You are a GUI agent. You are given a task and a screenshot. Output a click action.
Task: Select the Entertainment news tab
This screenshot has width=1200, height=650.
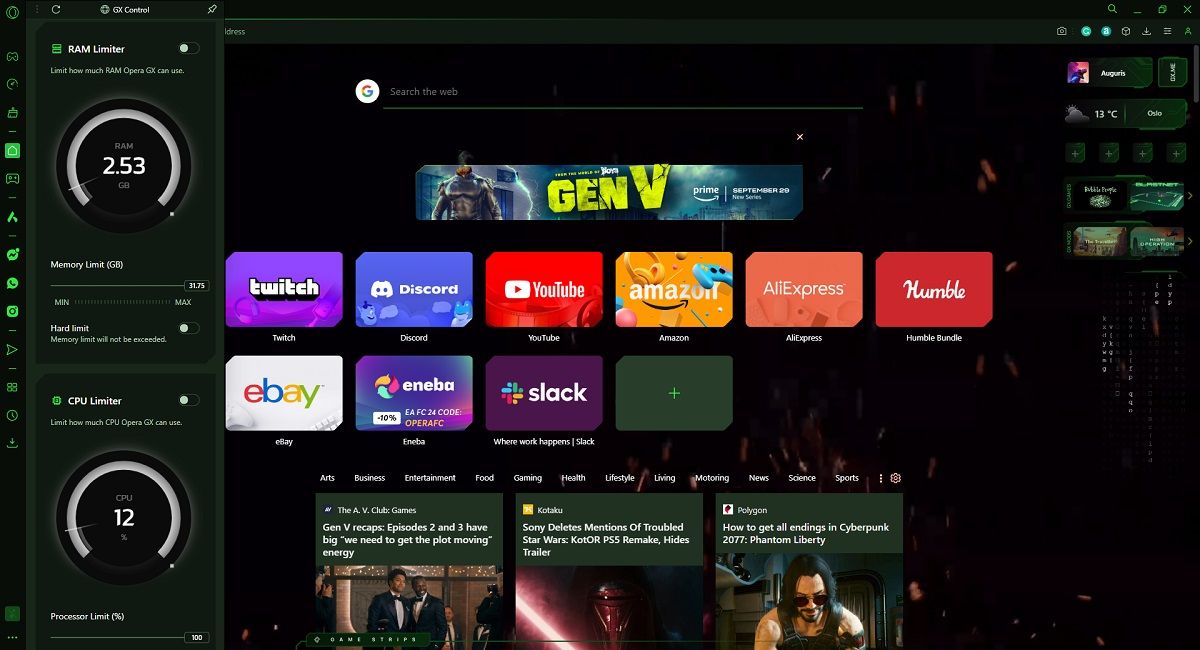coord(430,478)
